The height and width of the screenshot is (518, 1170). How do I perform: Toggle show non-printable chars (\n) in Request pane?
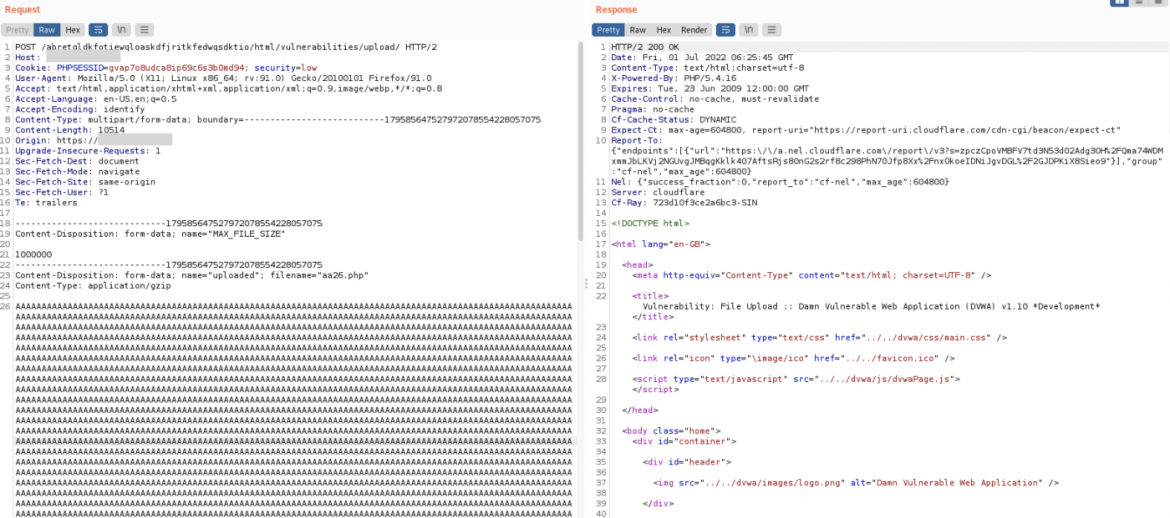(121, 30)
